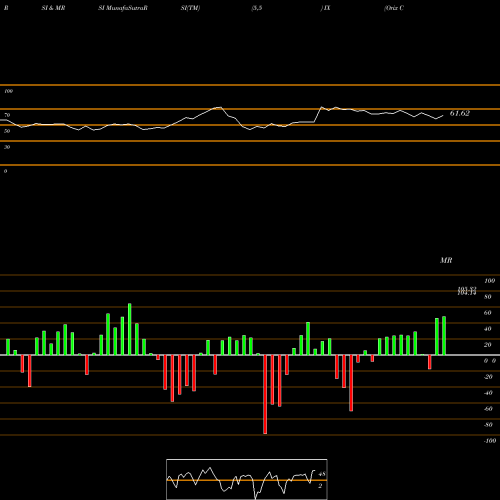Click the 40 label on MR axis
The image size is (500, 500).
tap(488, 329)
